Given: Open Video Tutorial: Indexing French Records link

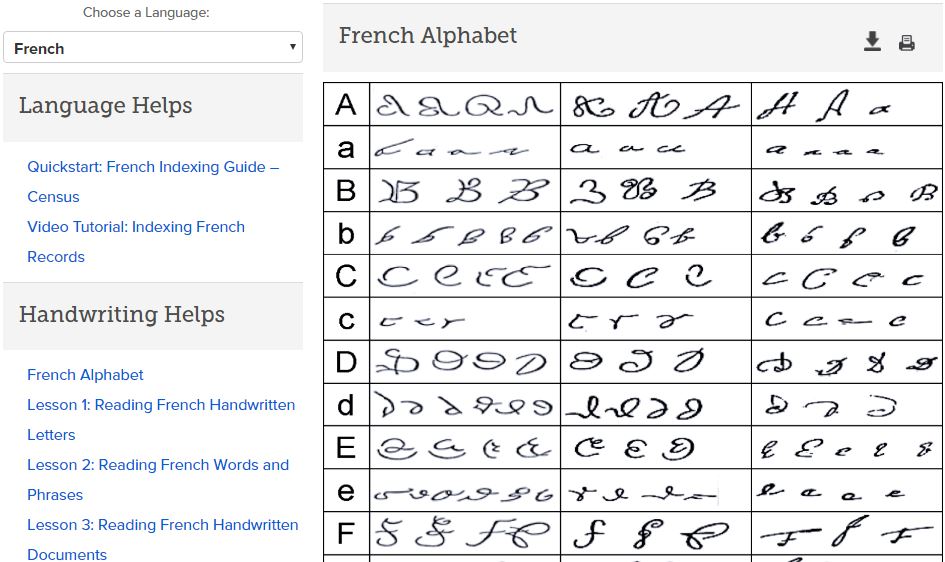Looking at the screenshot, I should click(136, 242).
